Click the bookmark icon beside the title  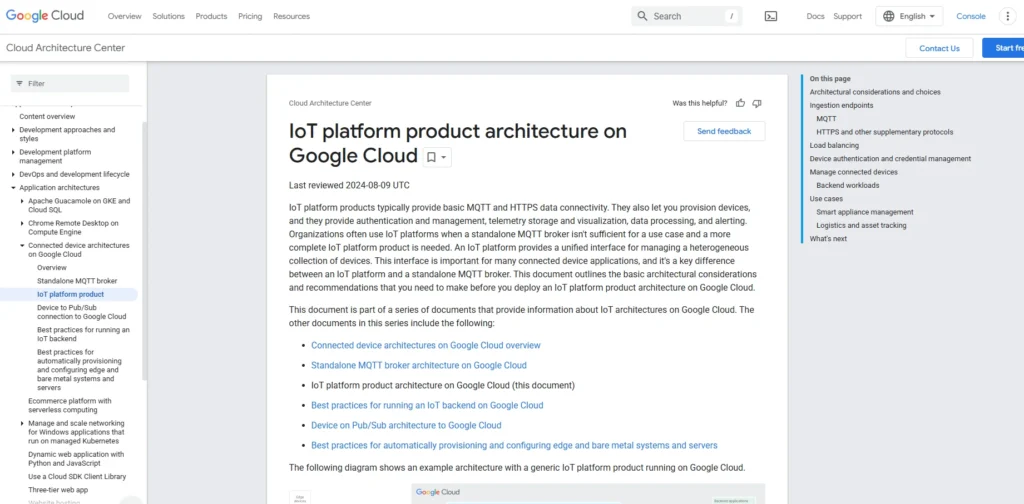[431, 157]
